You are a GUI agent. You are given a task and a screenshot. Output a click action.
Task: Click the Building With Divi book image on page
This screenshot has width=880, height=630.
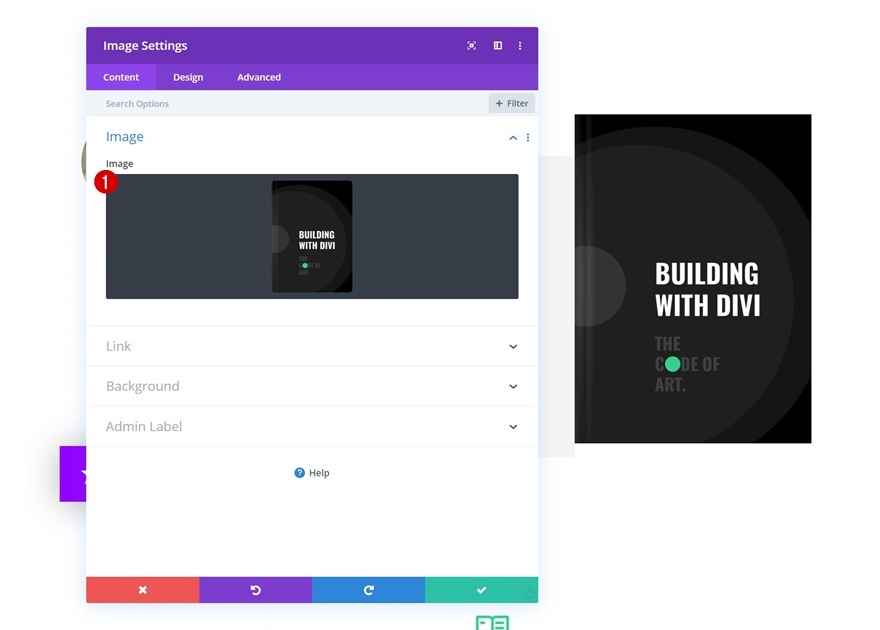tap(693, 279)
